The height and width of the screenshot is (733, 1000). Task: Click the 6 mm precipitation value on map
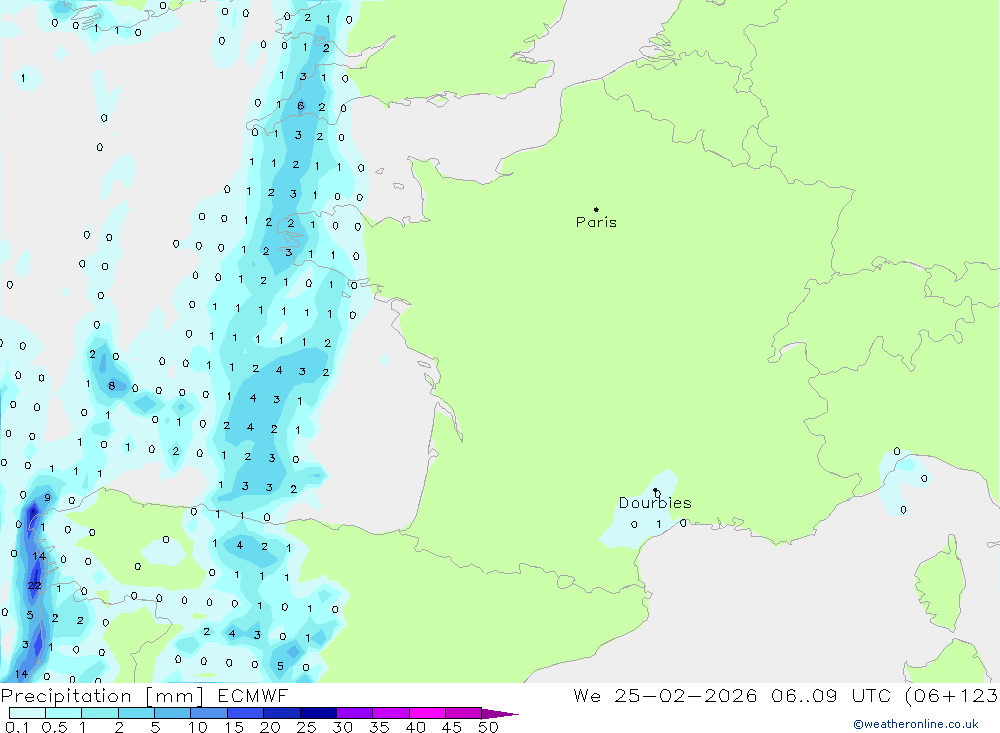click(300, 106)
